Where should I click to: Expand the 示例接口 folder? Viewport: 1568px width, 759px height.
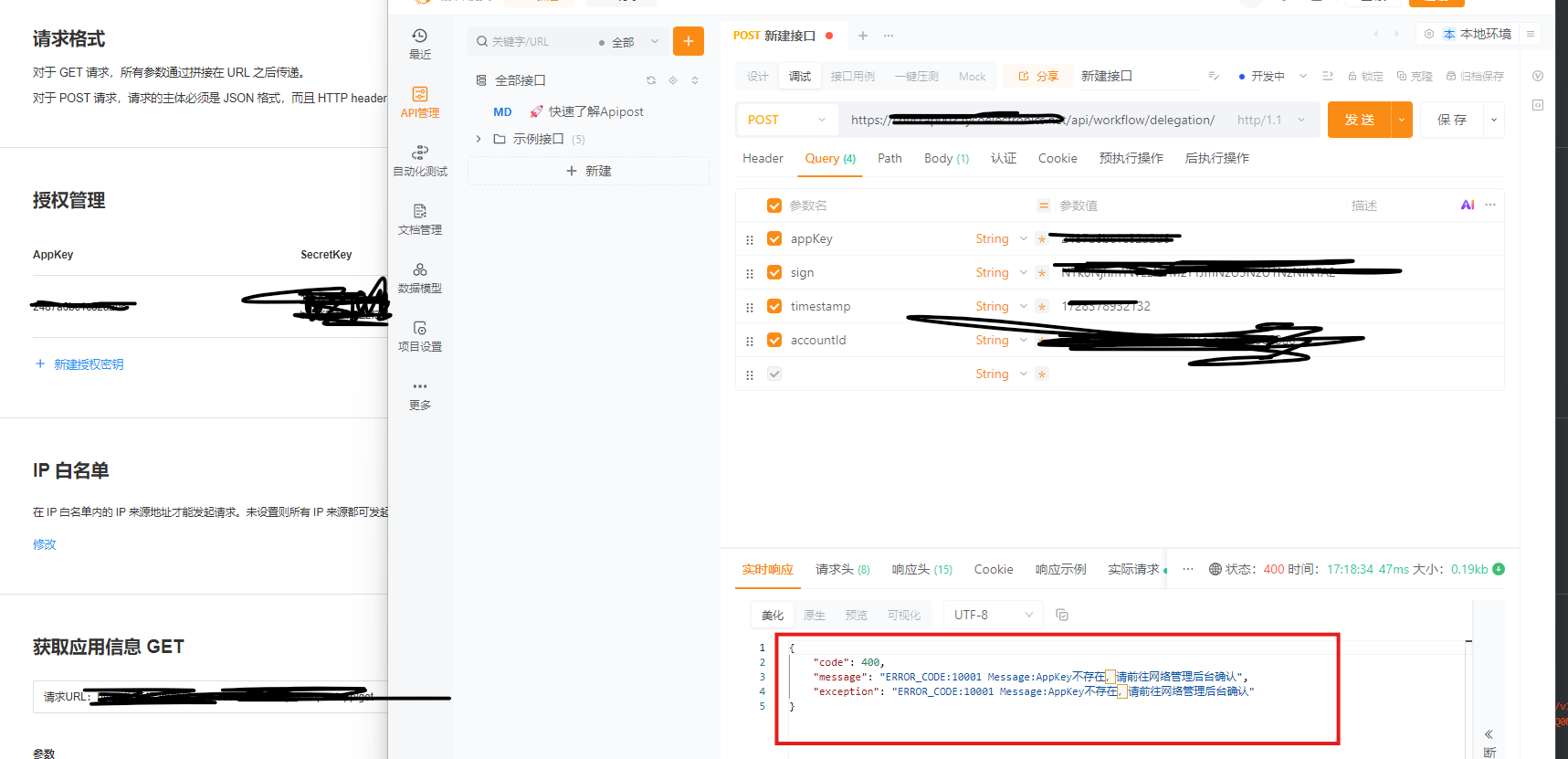click(479, 139)
